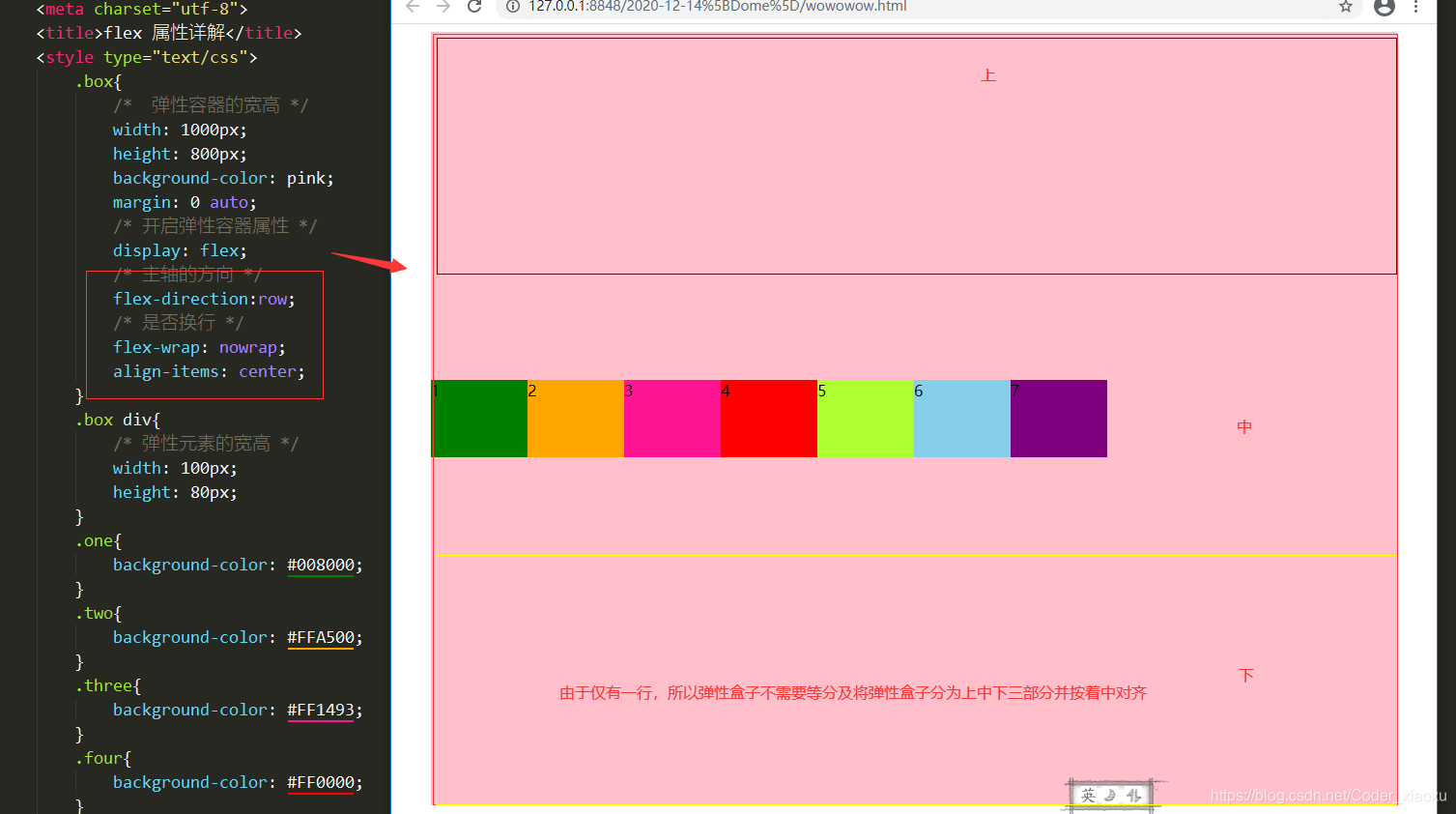
Task: Click the deep pink flex box numbered 3
Action: [x=672, y=419]
